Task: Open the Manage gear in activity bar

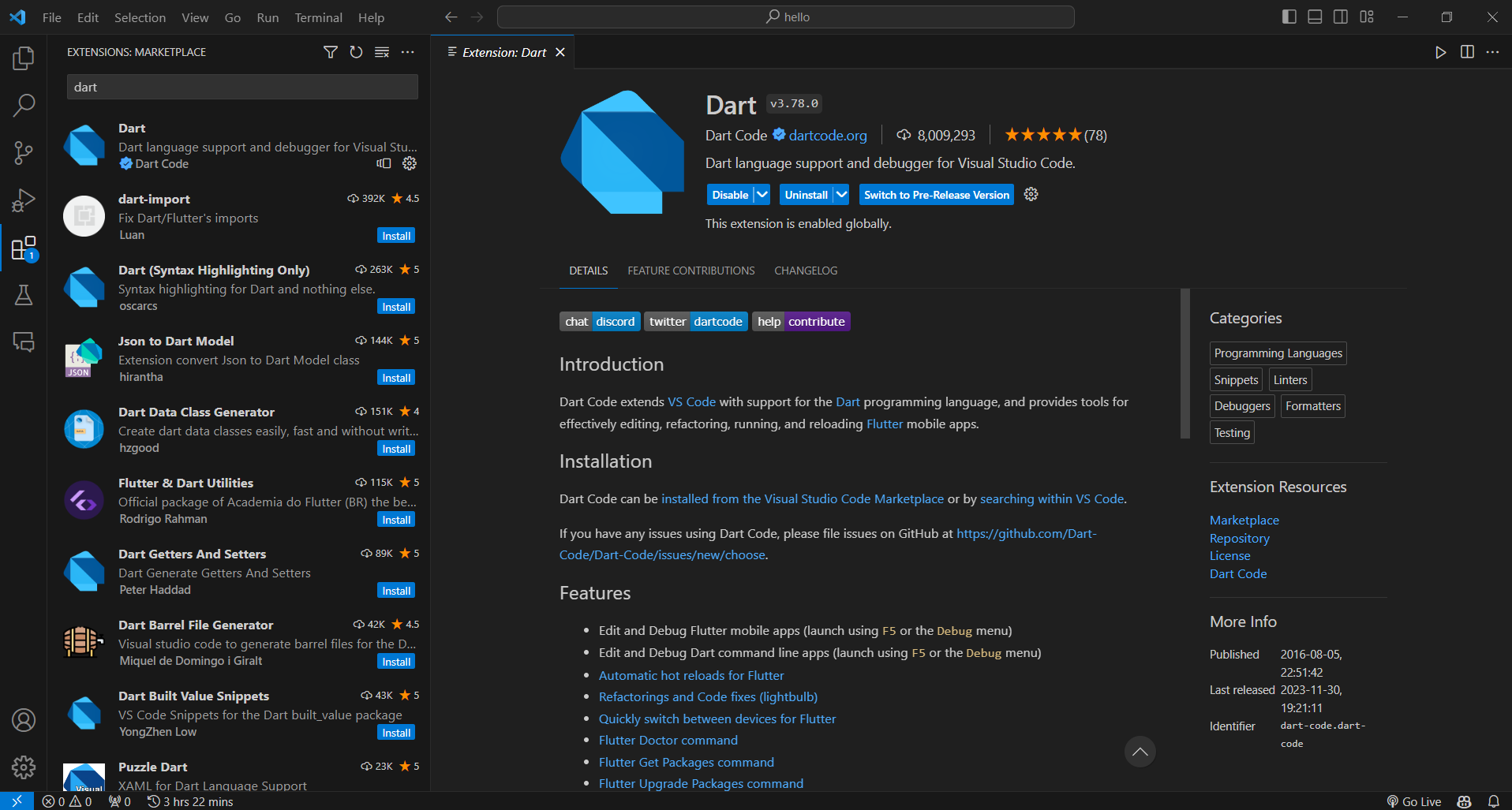Action: (x=24, y=767)
